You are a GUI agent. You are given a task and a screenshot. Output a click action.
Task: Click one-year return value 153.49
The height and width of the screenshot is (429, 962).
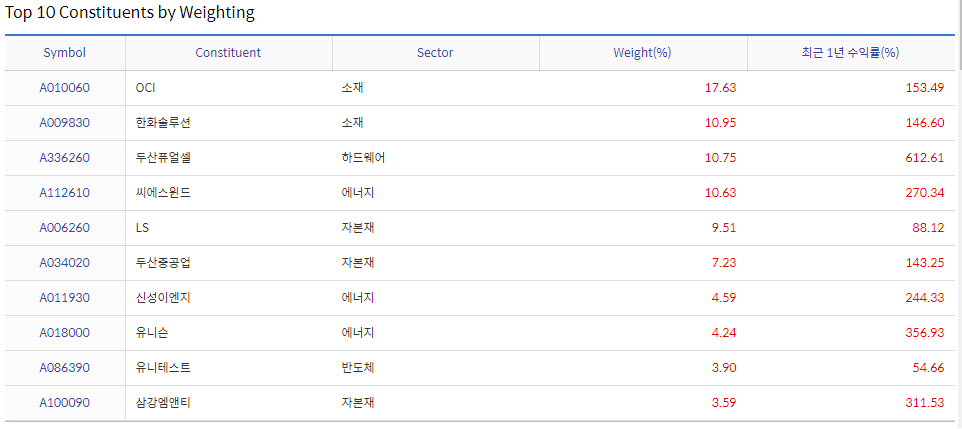[x=925, y=88]
